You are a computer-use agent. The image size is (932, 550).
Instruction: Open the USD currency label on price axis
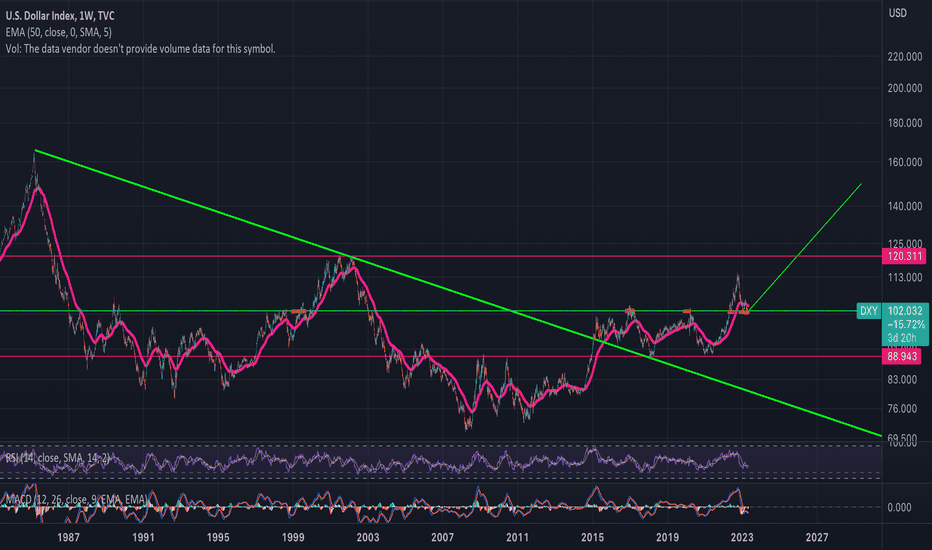[x=898, y=13]
